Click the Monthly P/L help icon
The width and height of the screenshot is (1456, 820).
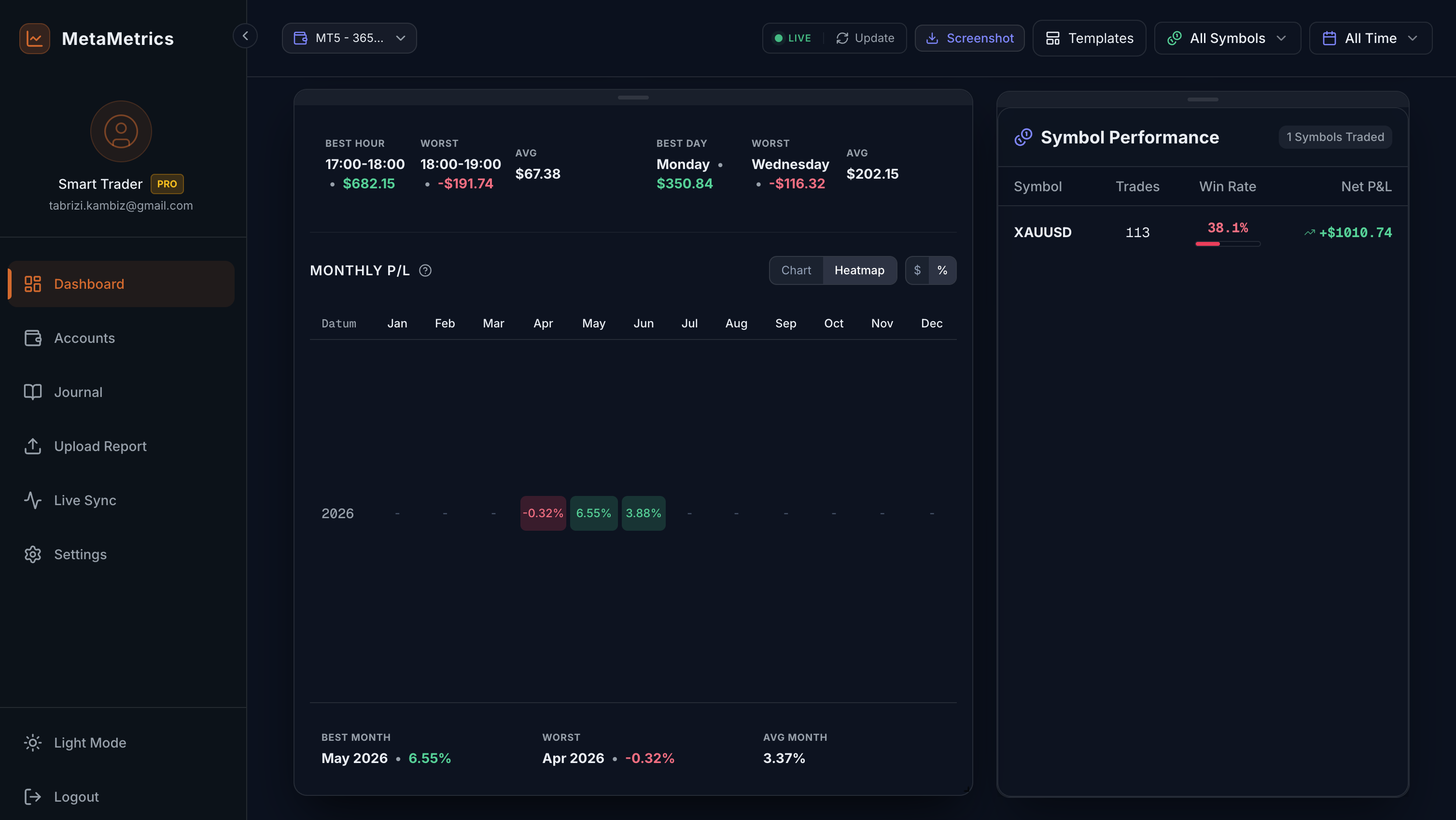click(425, 270)
